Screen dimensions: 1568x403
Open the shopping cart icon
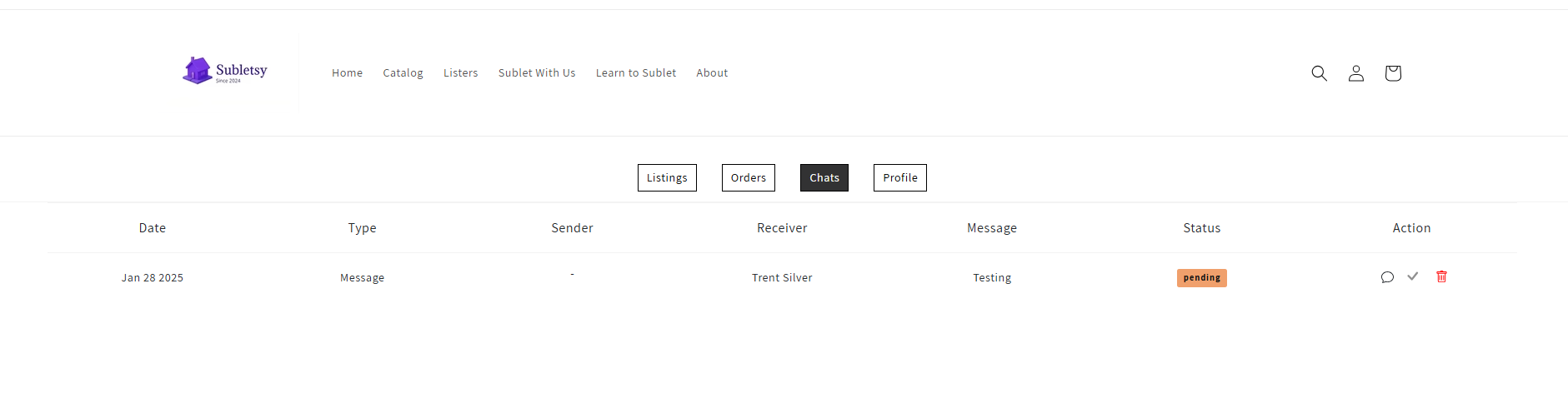pyautogui.click(x=1393, y=73)
